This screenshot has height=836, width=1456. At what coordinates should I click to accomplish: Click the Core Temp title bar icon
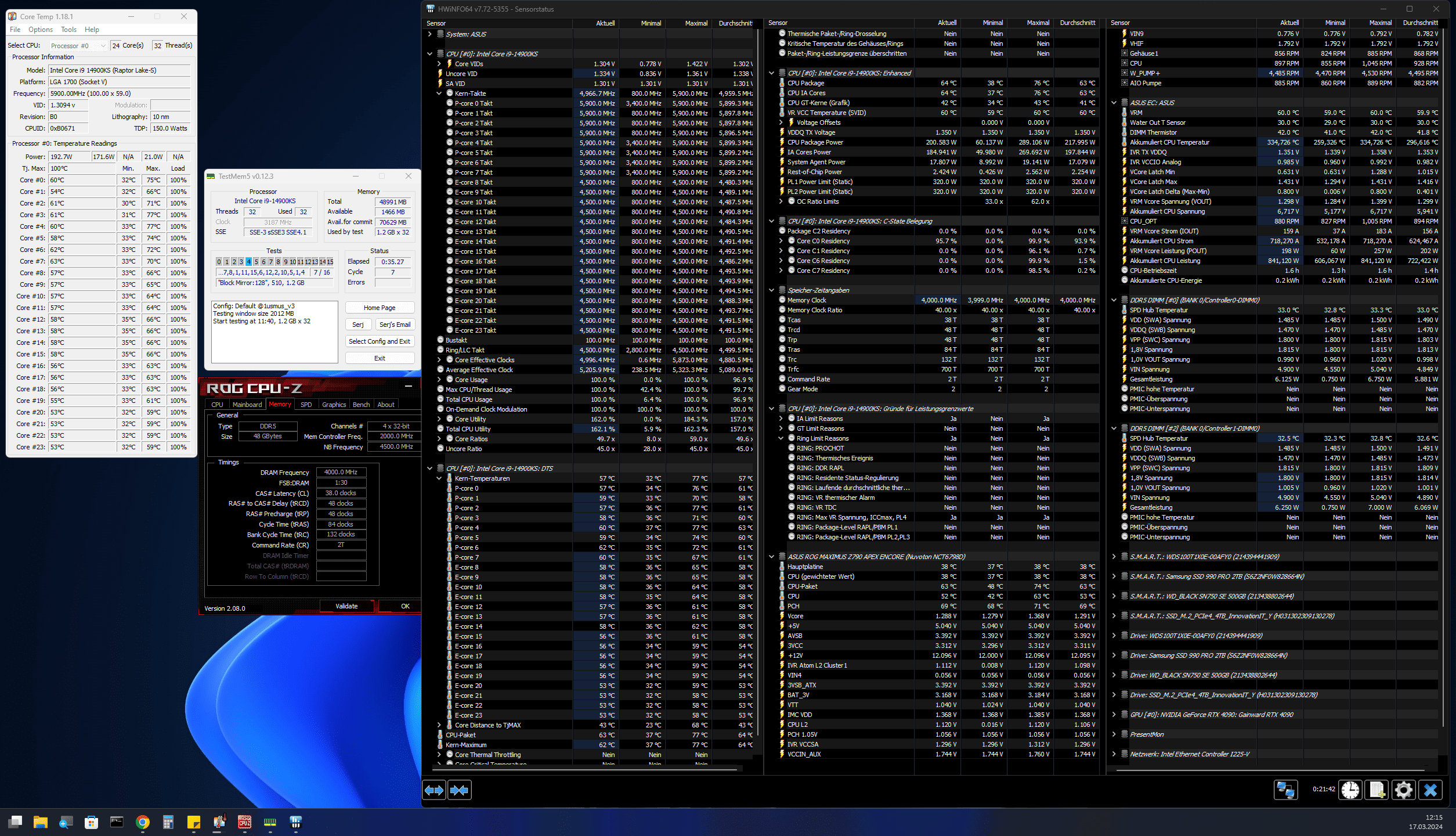click(12, 16)
